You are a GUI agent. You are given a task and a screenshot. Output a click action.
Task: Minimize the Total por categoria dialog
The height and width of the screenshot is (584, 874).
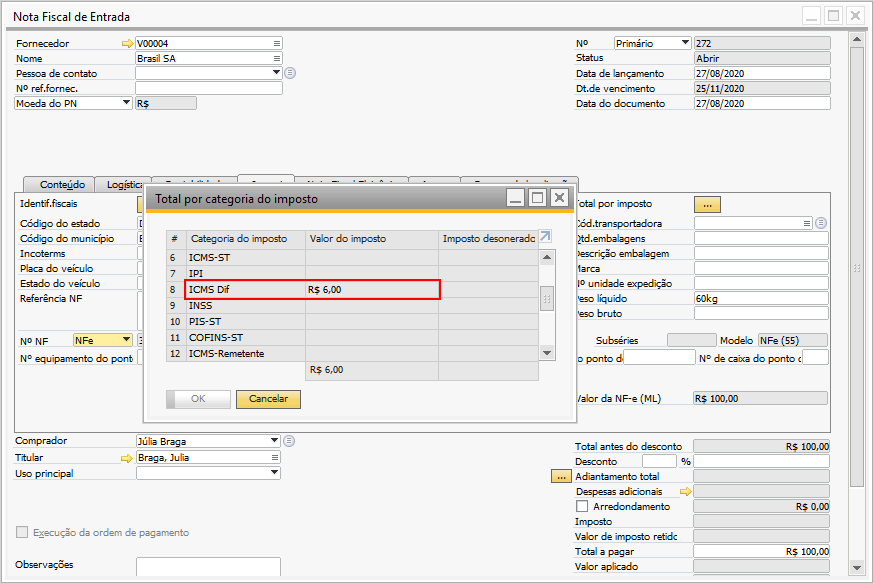point(516,197)
